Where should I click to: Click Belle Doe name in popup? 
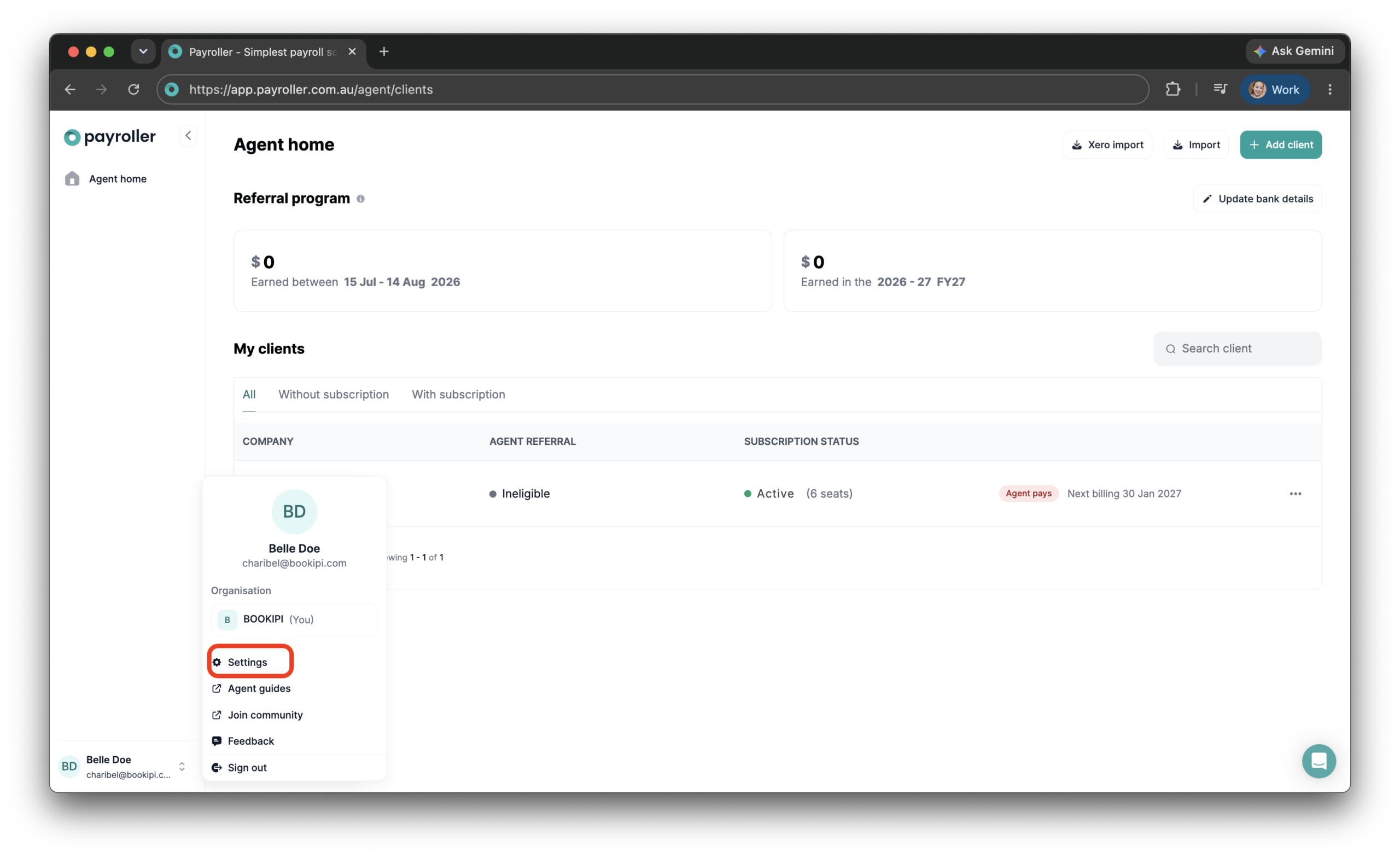294,548
